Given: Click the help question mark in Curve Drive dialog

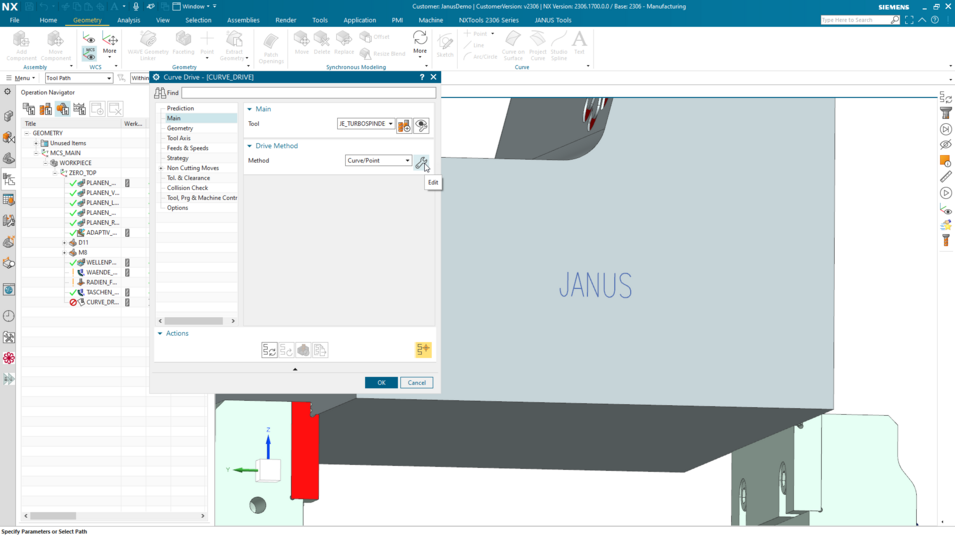Looking at the screenshot, I should [x=421, y=77].
